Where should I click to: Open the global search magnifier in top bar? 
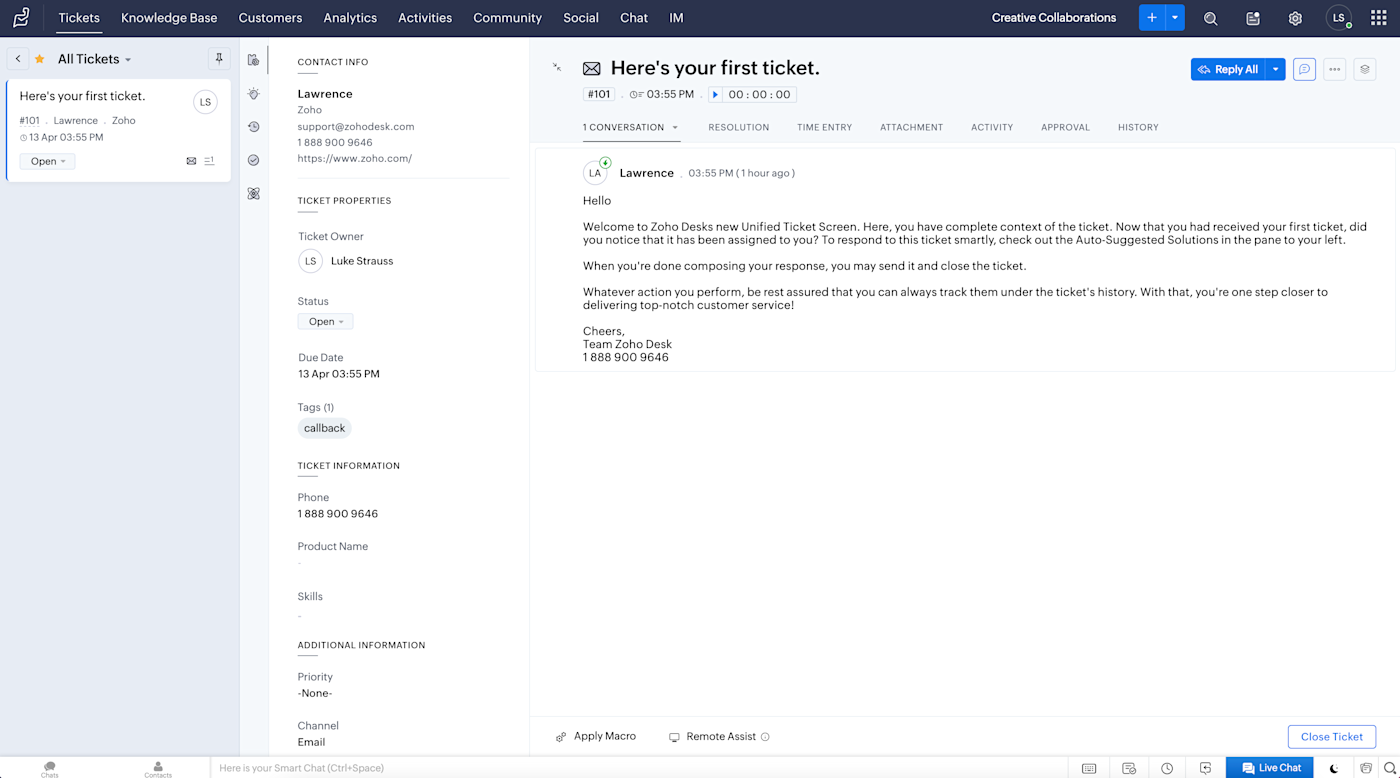(1210, 18)
